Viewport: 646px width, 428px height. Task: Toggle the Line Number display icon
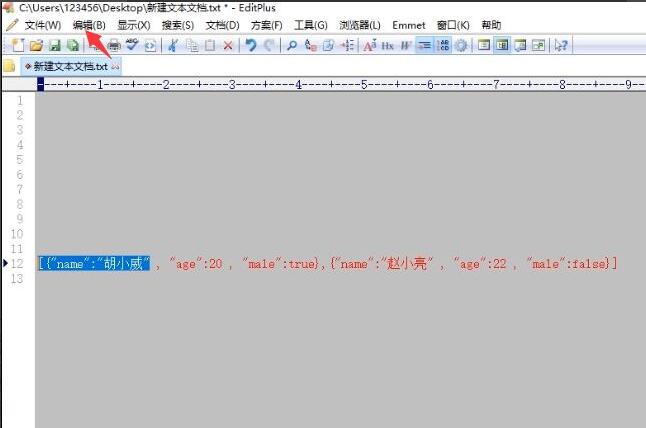(x=443, y=45)
